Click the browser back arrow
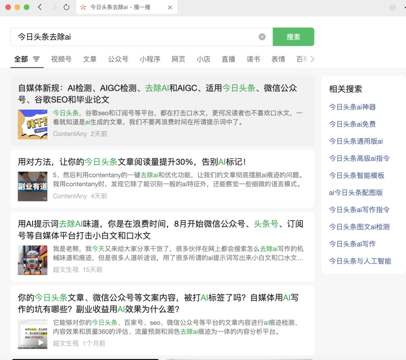The image size is (406, 360). 40,7
